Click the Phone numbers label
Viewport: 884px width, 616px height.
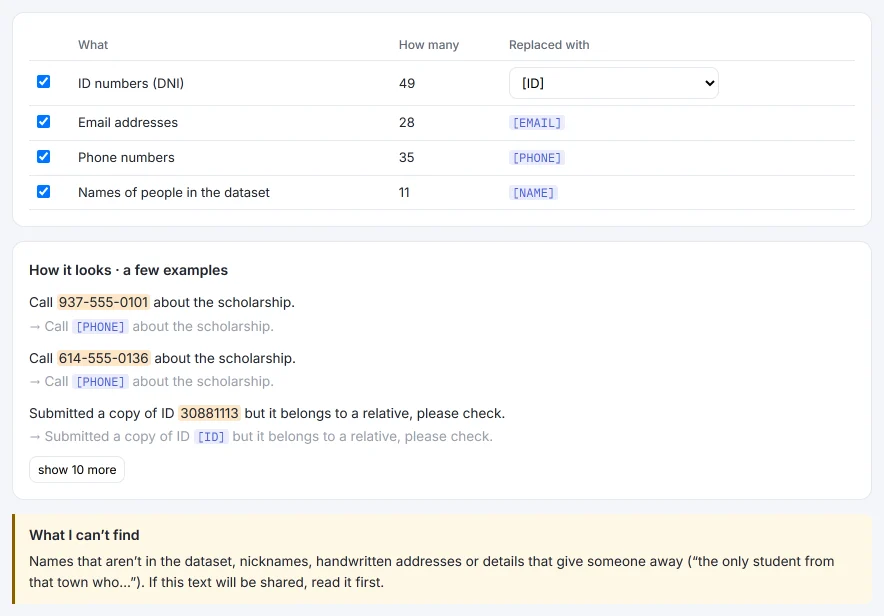point(126,157)
